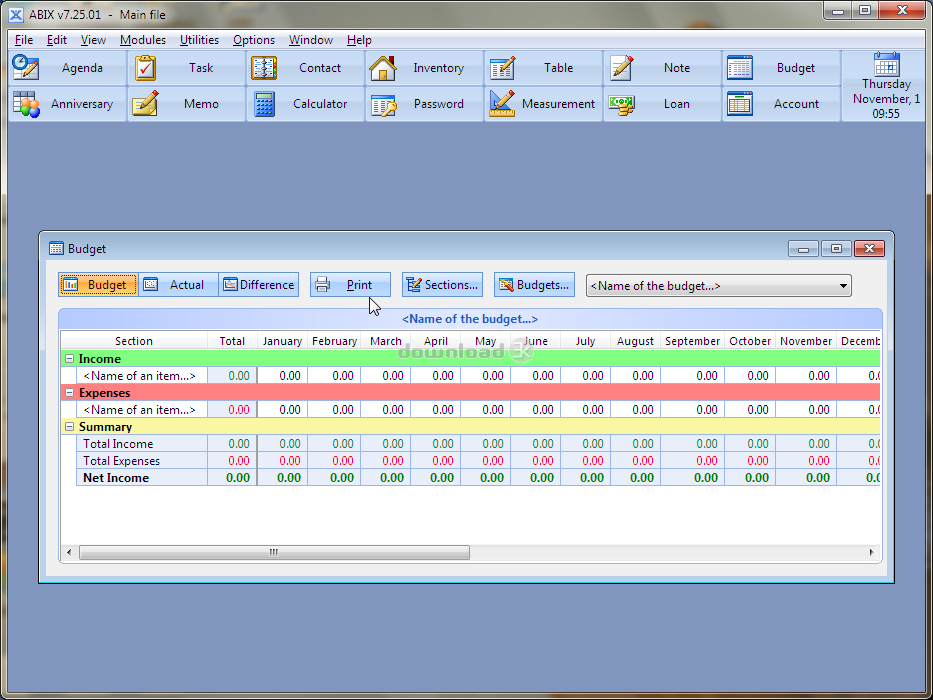The height and width of the screenshot is (700, 933).
Task: Launch the Calculator icon
Action: pos(264,104)
